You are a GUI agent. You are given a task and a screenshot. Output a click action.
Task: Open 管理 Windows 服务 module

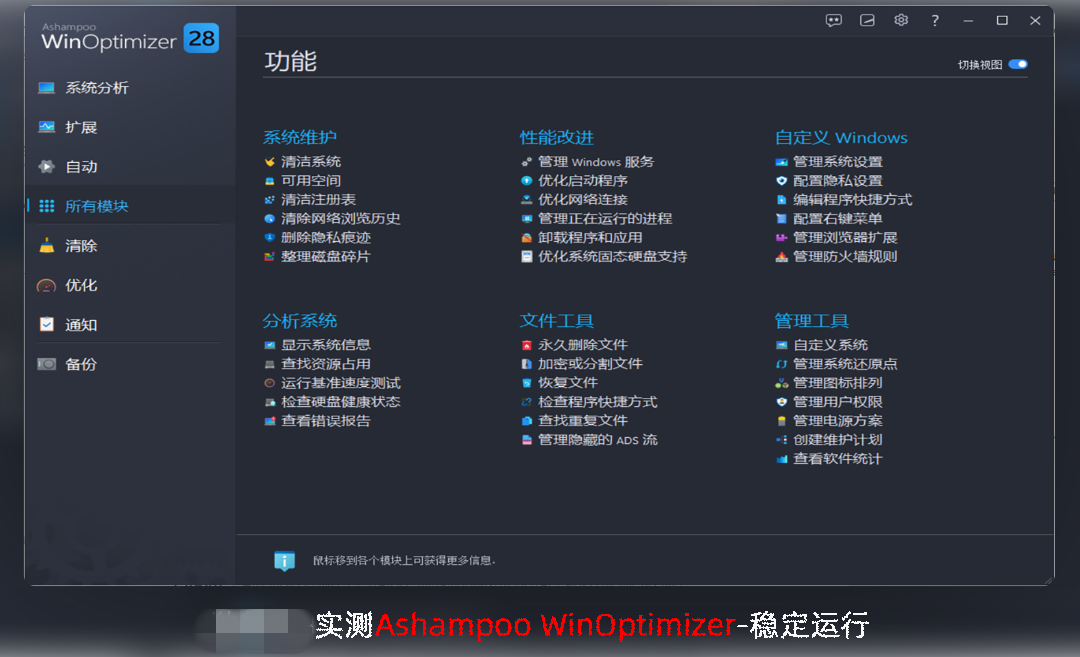point(596,162)
